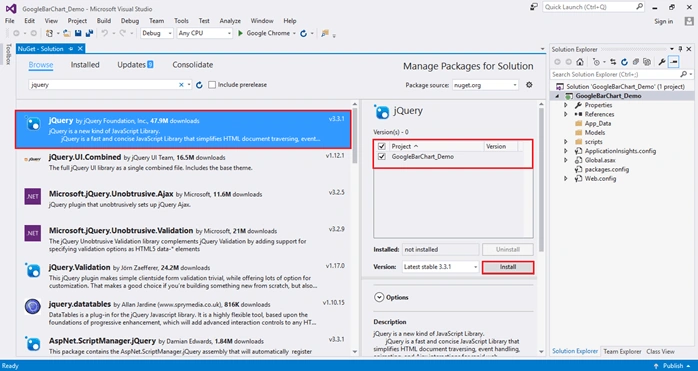Click the Collapse All icon
This screenshot has height=371, width=698.
pos(636,62)
